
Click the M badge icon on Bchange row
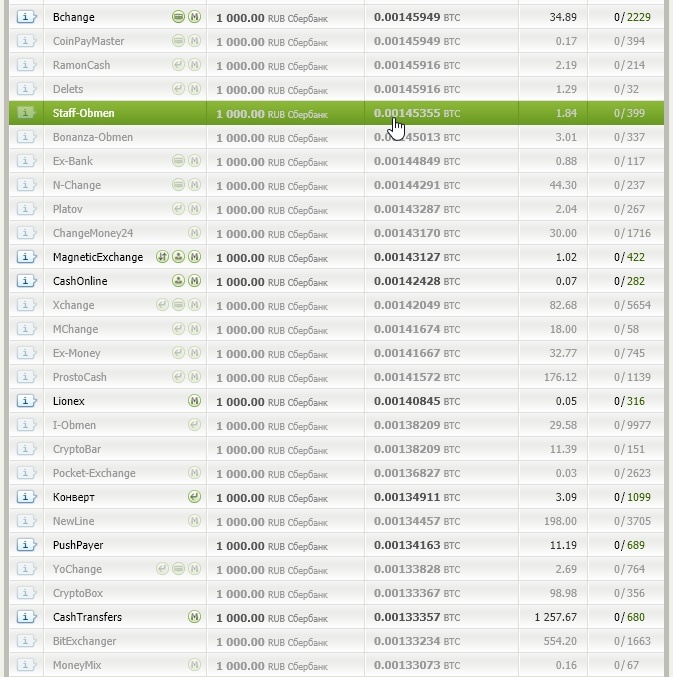pos(195,17)
